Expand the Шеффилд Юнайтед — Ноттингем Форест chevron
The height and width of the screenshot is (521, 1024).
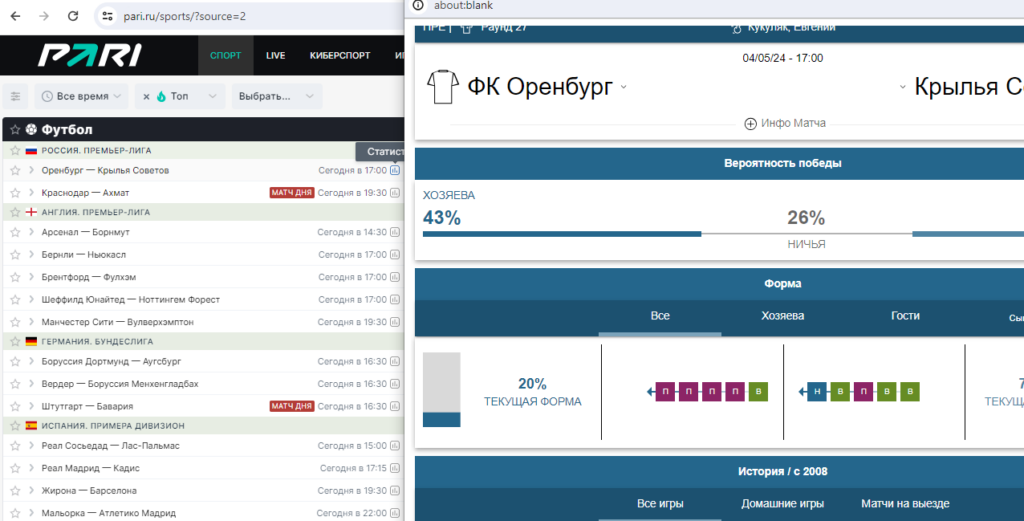tap(31, 300)
